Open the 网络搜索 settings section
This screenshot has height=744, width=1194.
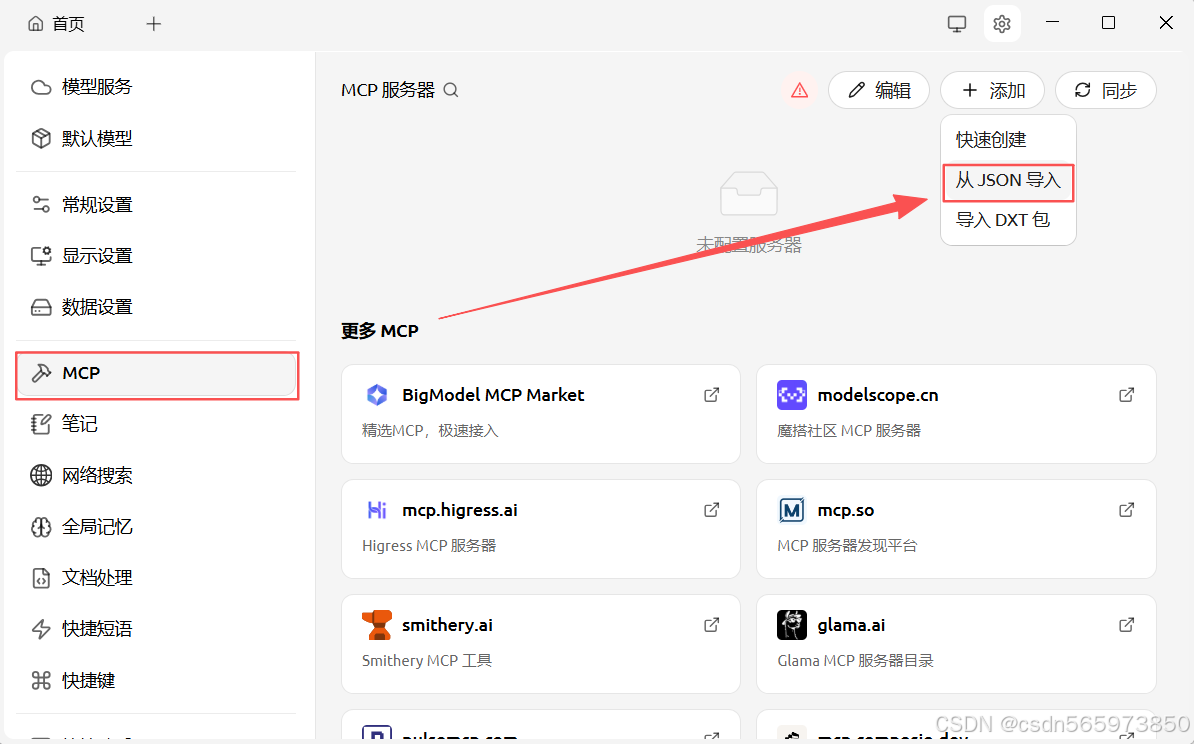click(x=156, y=475)
